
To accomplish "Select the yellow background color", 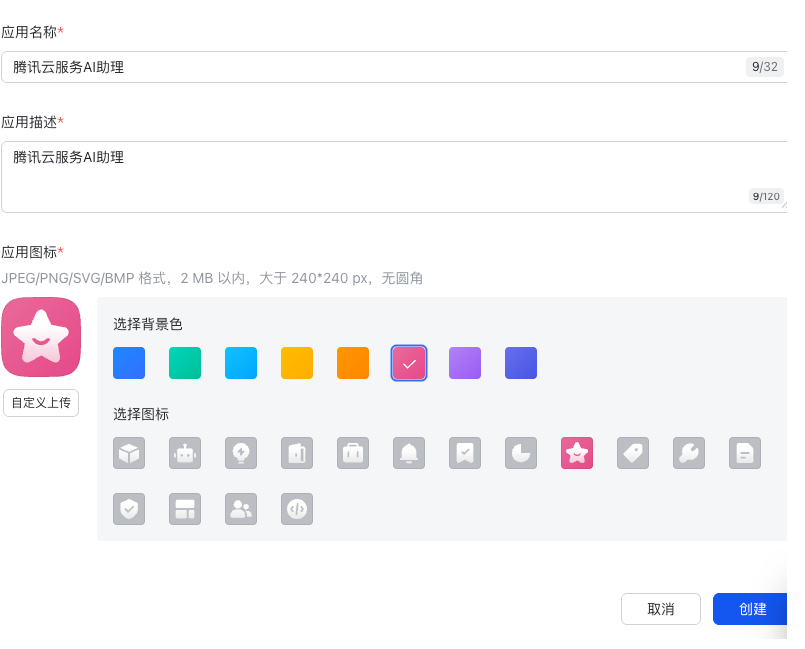I will 297,363.
